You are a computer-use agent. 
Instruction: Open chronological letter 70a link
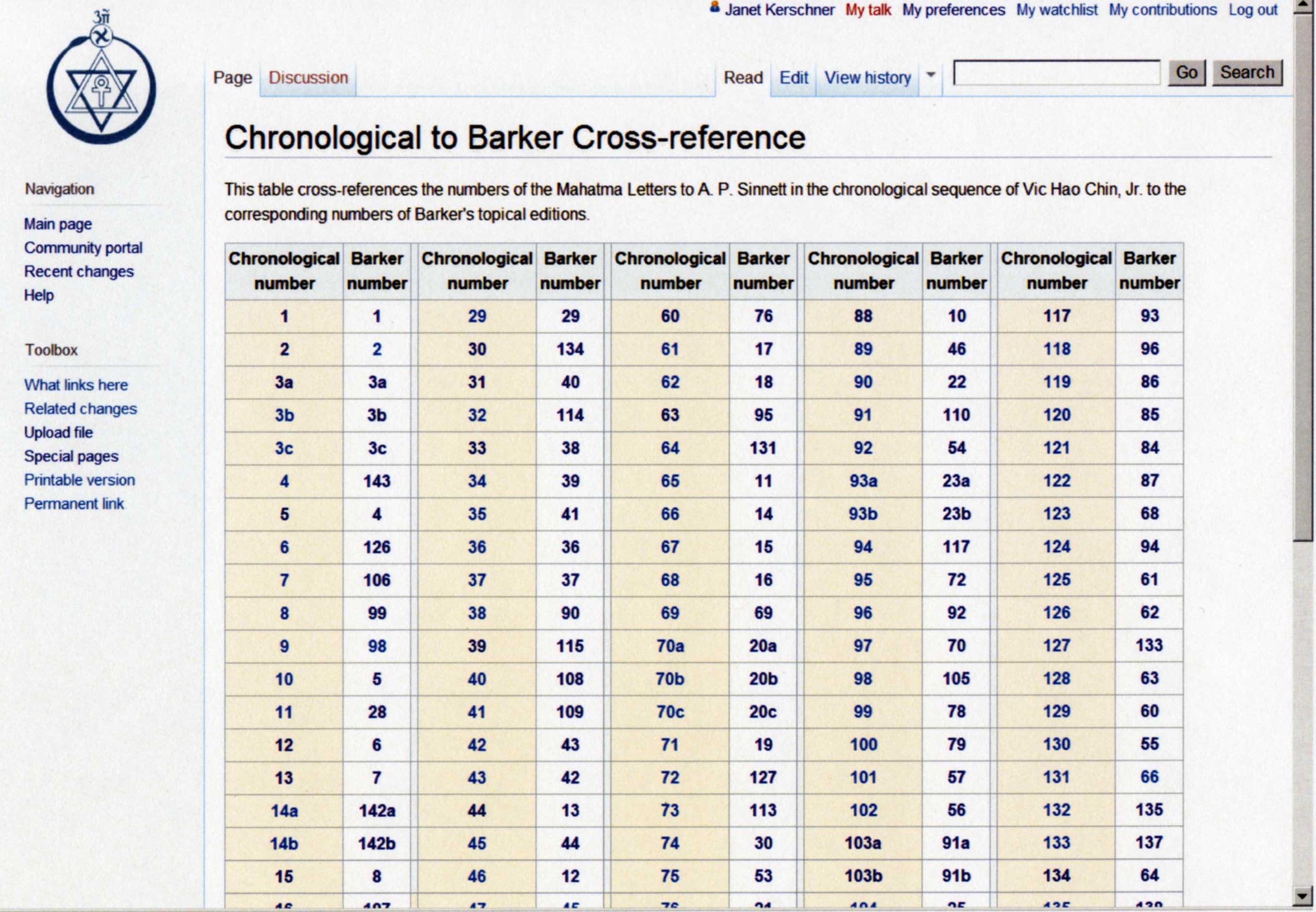[670, 646]
